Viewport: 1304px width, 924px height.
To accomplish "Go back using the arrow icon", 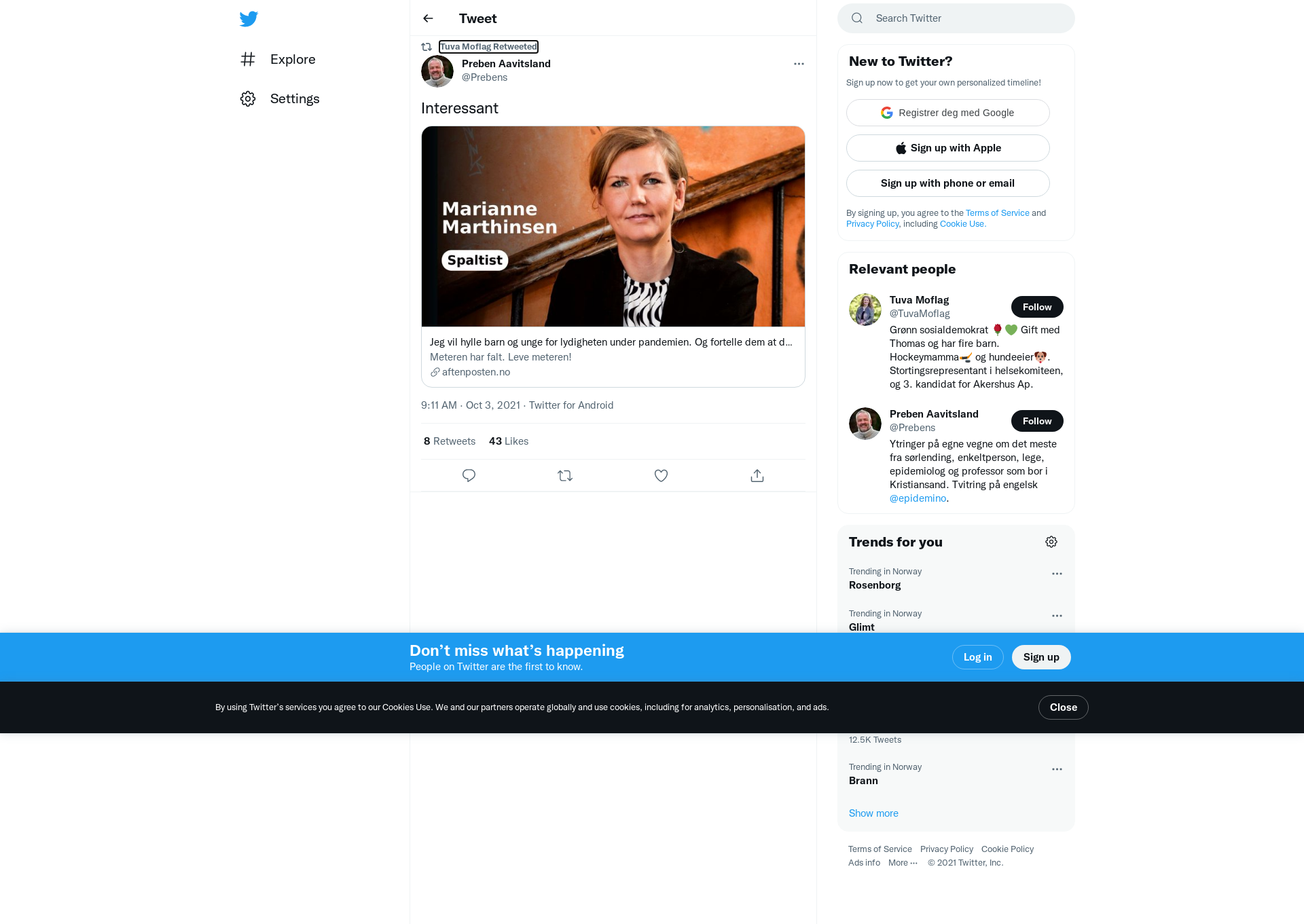I will 428,18.
